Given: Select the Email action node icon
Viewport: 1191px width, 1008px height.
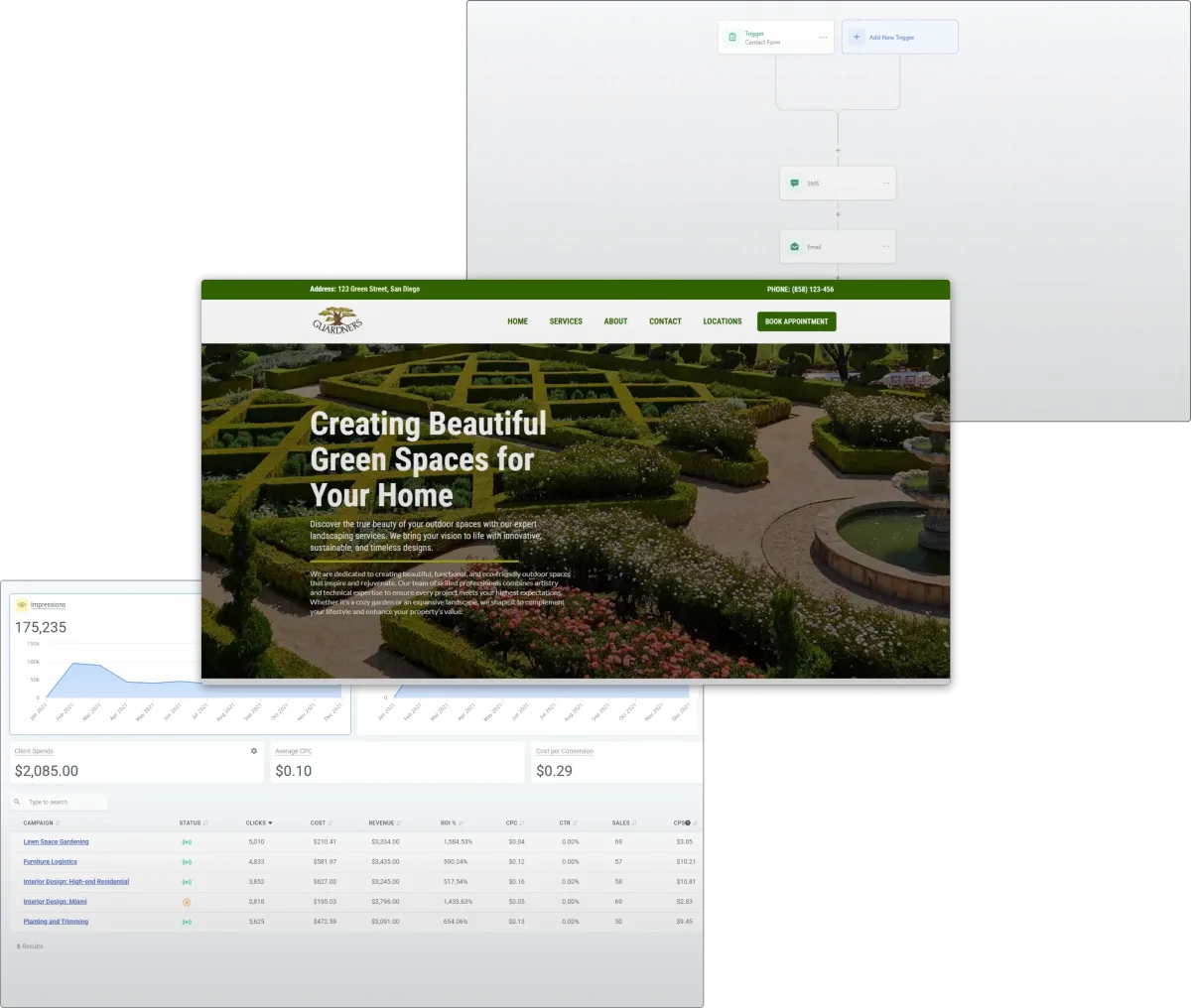Looking at the screenshot, I should [x=794, y=246].
